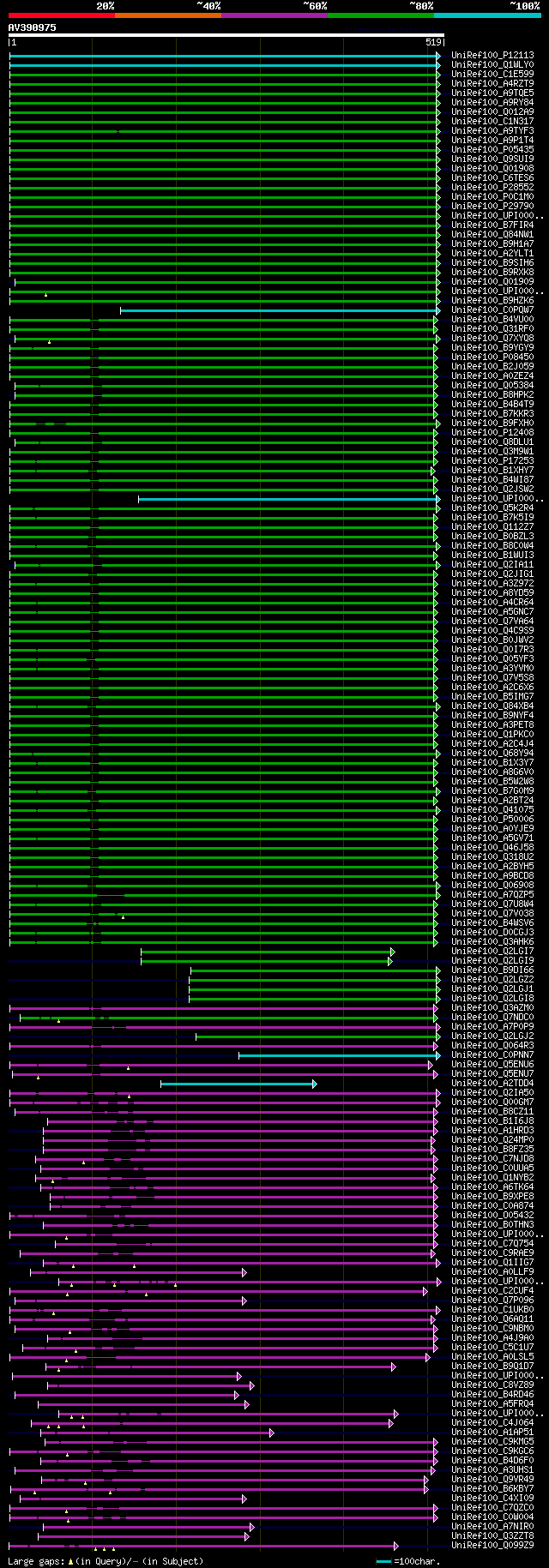The image size is (549, 1568).
Task: Select hit label UniRef100_B9DI66
Action: point(492,970)
